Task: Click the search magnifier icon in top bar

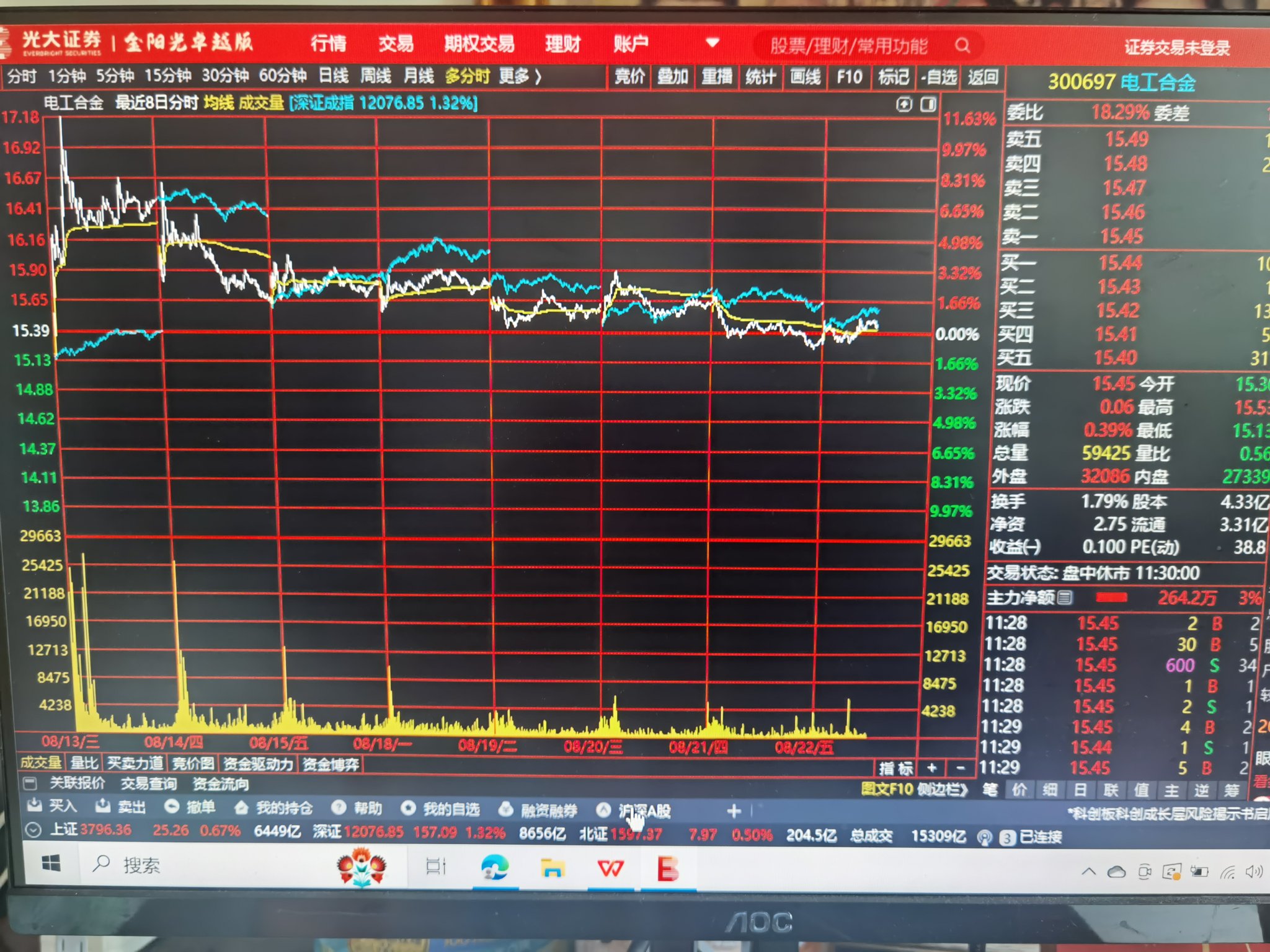Action: pyautogui.click(x=962, y=45)
